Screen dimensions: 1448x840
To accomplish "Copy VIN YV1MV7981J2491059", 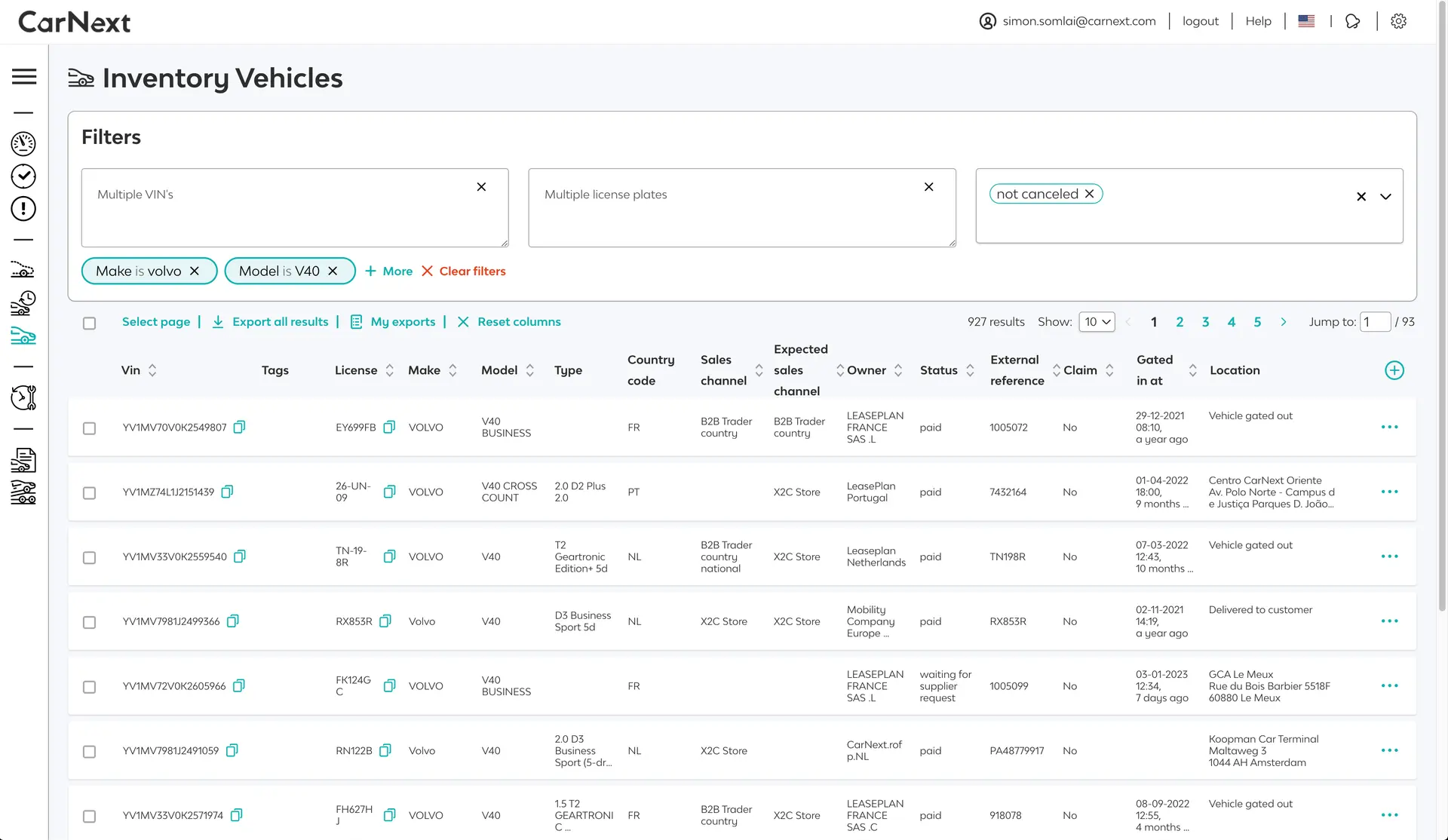I will click(x=232, y=750).
